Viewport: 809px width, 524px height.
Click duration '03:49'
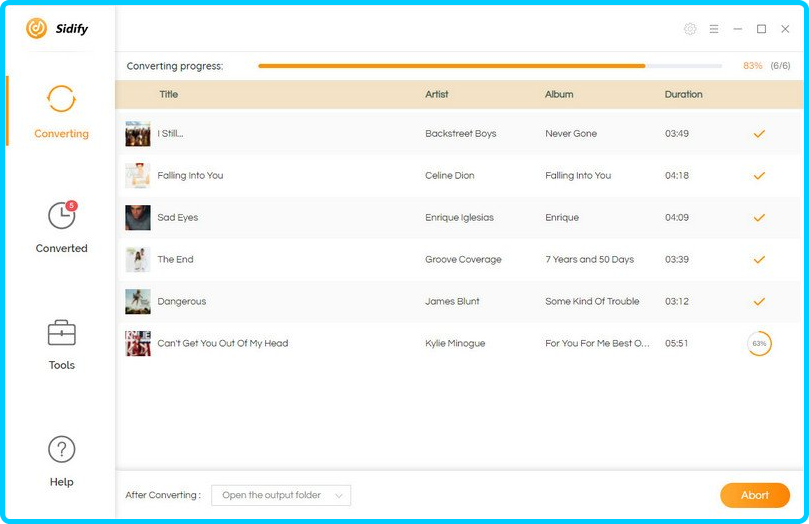[x=676, y=134]
